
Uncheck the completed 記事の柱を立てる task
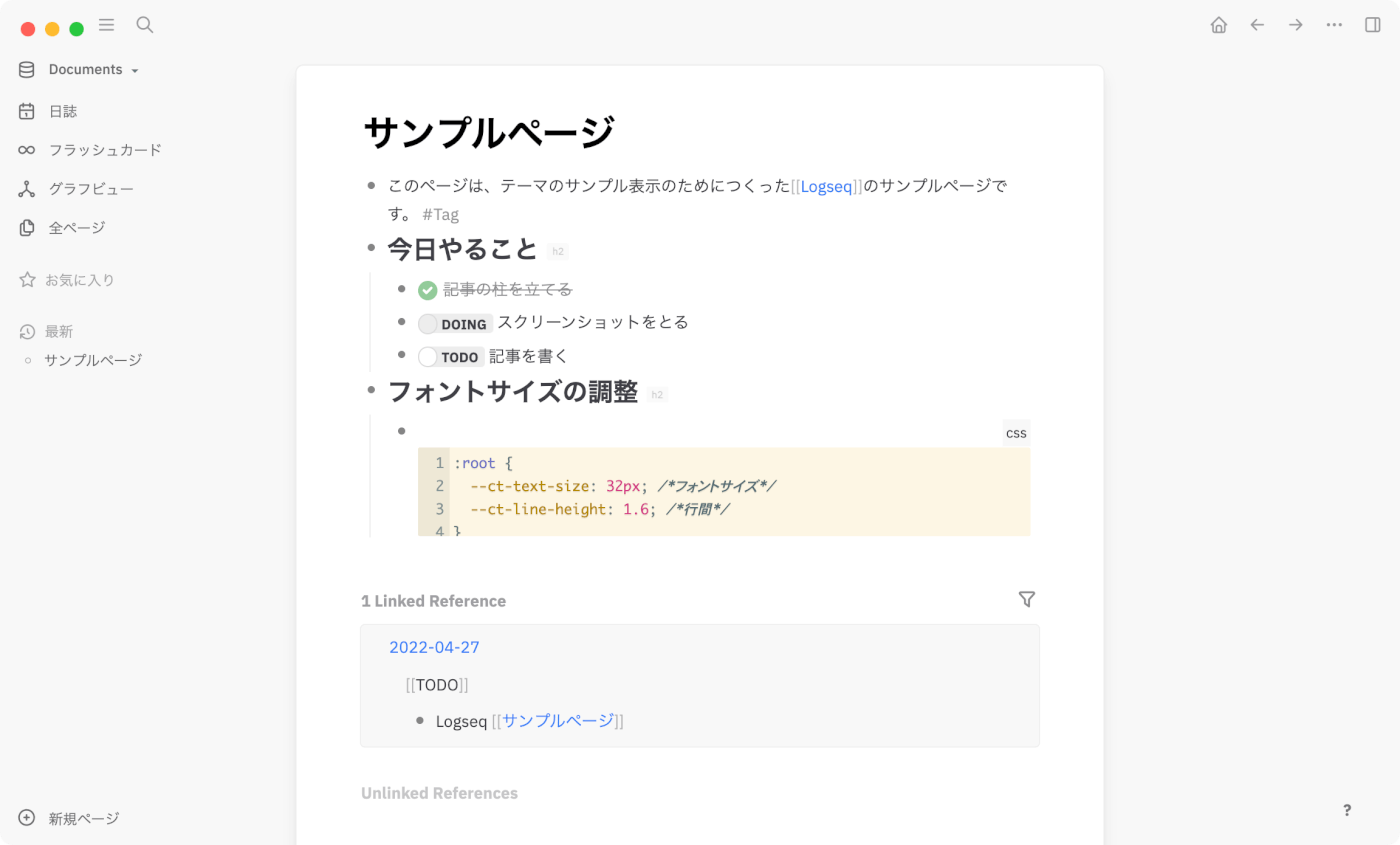click(427, 289)
